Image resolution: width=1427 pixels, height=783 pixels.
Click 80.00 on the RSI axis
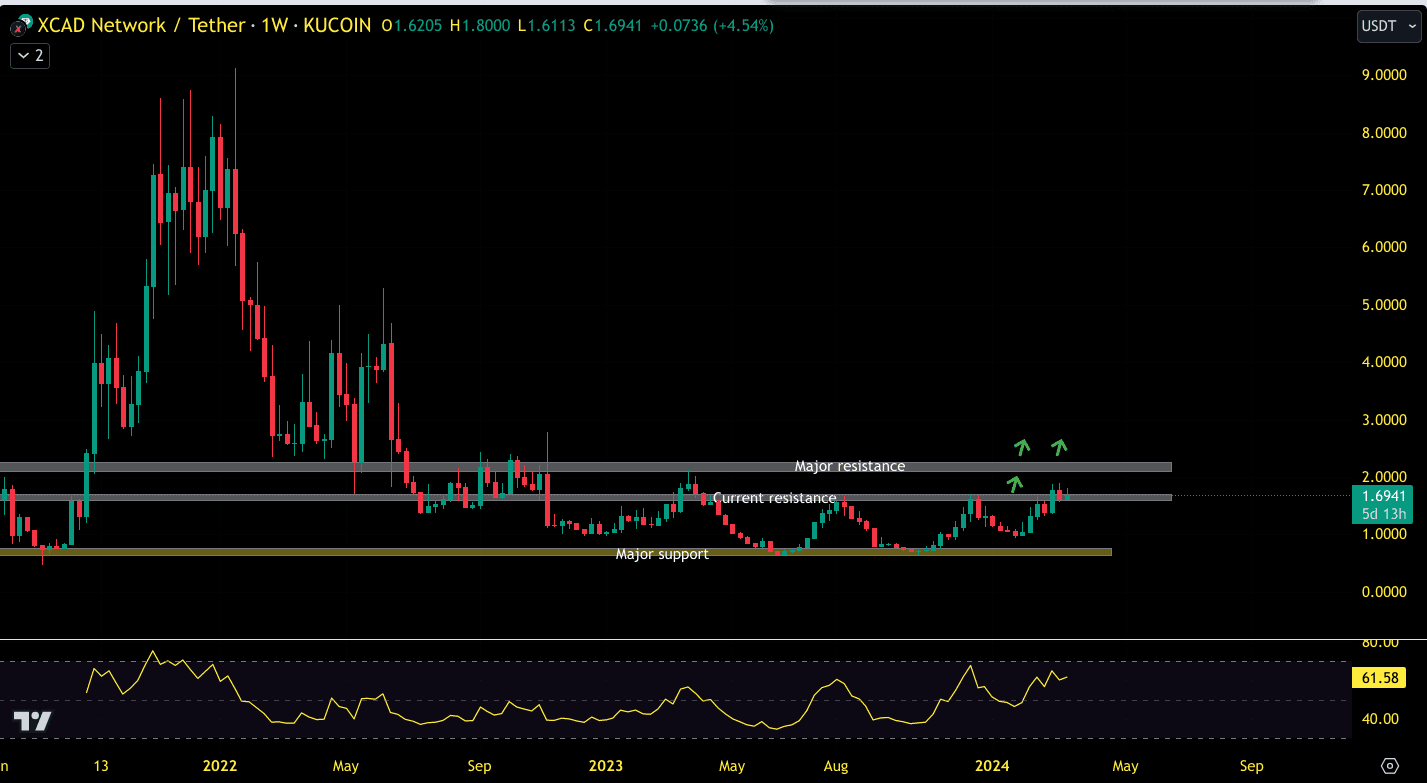(1380, 643)
